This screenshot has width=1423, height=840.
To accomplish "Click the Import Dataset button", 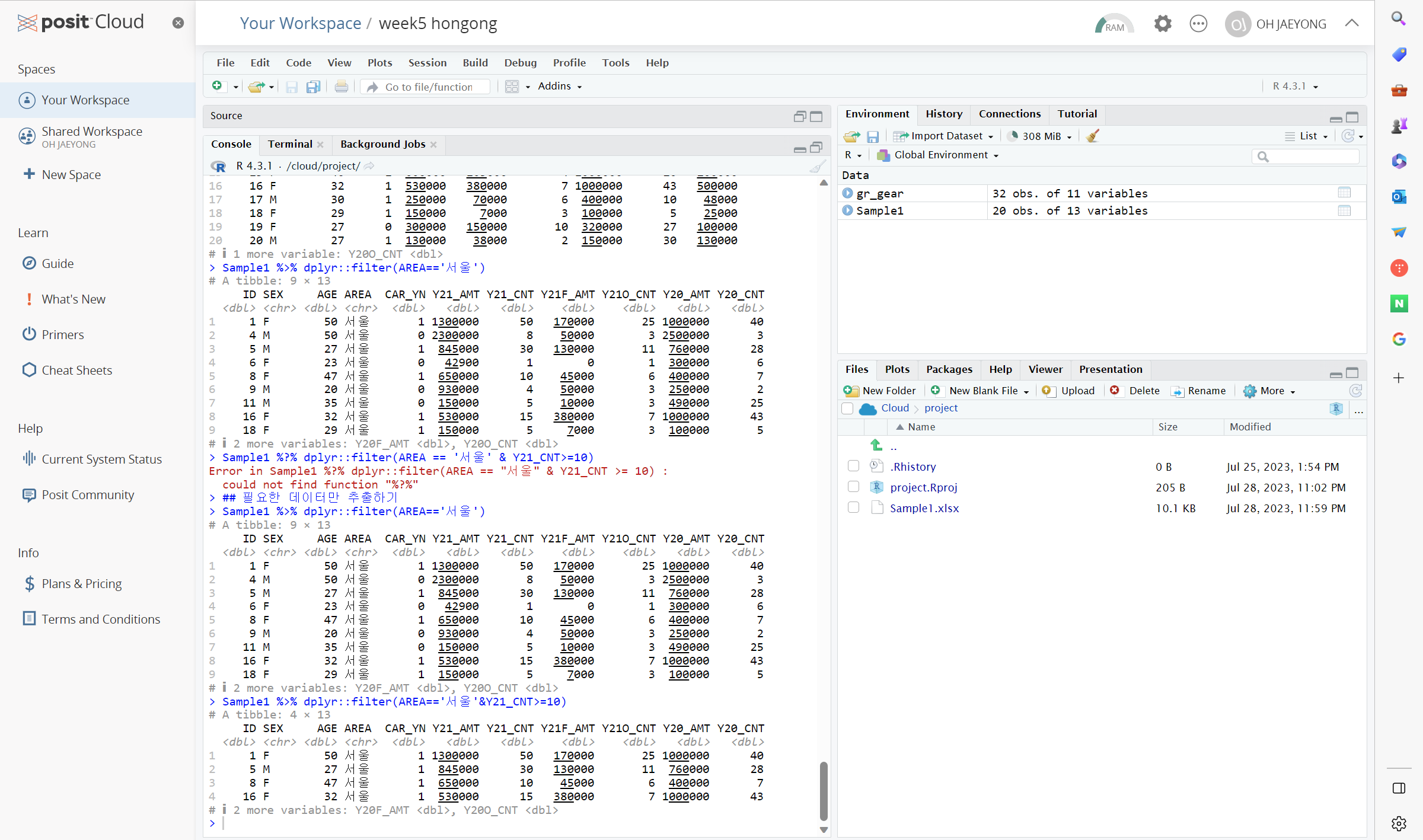I will click(943, 136).
